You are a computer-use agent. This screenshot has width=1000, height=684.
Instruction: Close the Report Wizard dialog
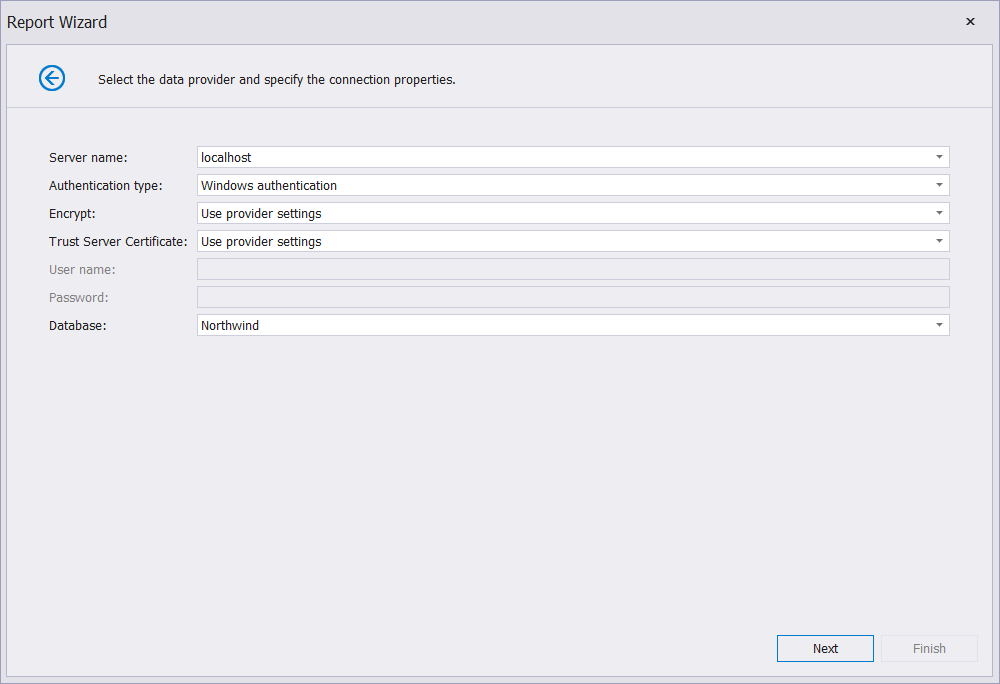point(969,21)
